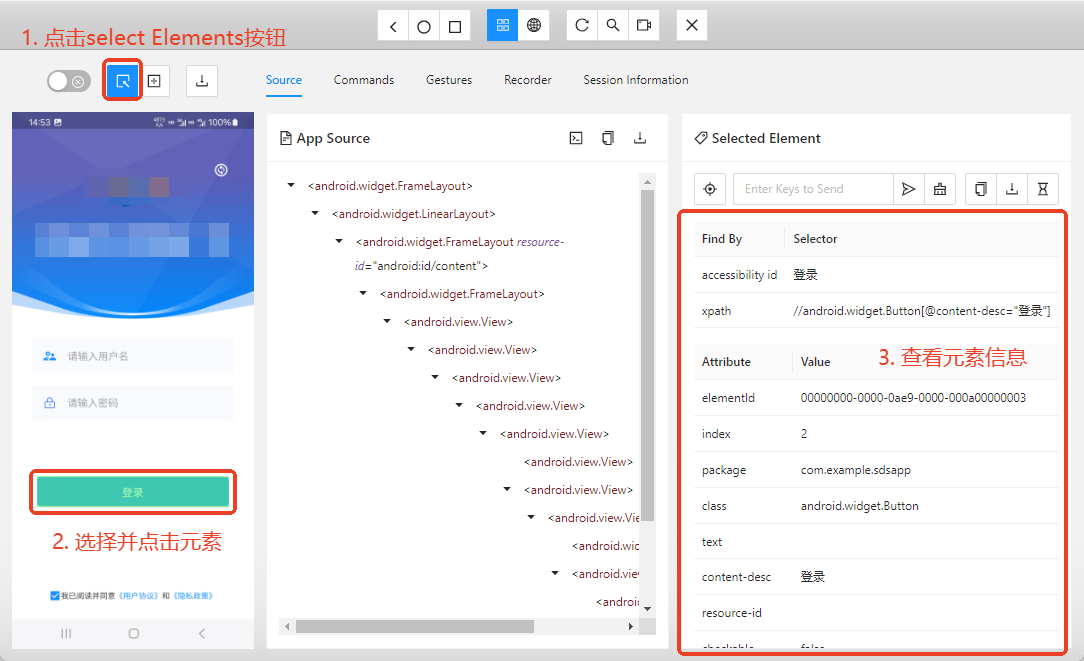Download screenshot from the toolbar
This screenshot has height=661, width=1084.
(202, 81)
